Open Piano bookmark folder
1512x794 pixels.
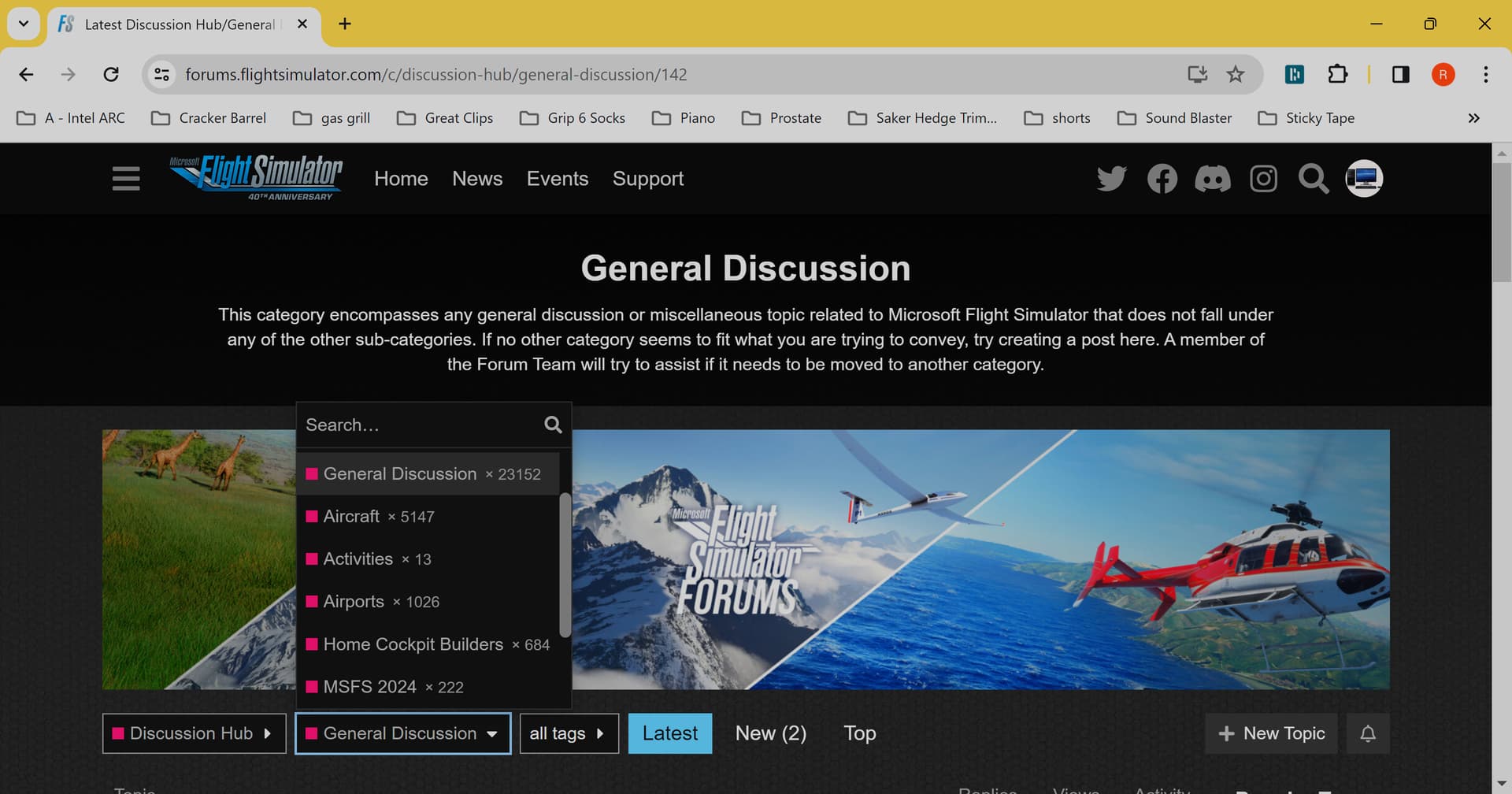click(x=684, y=118)
